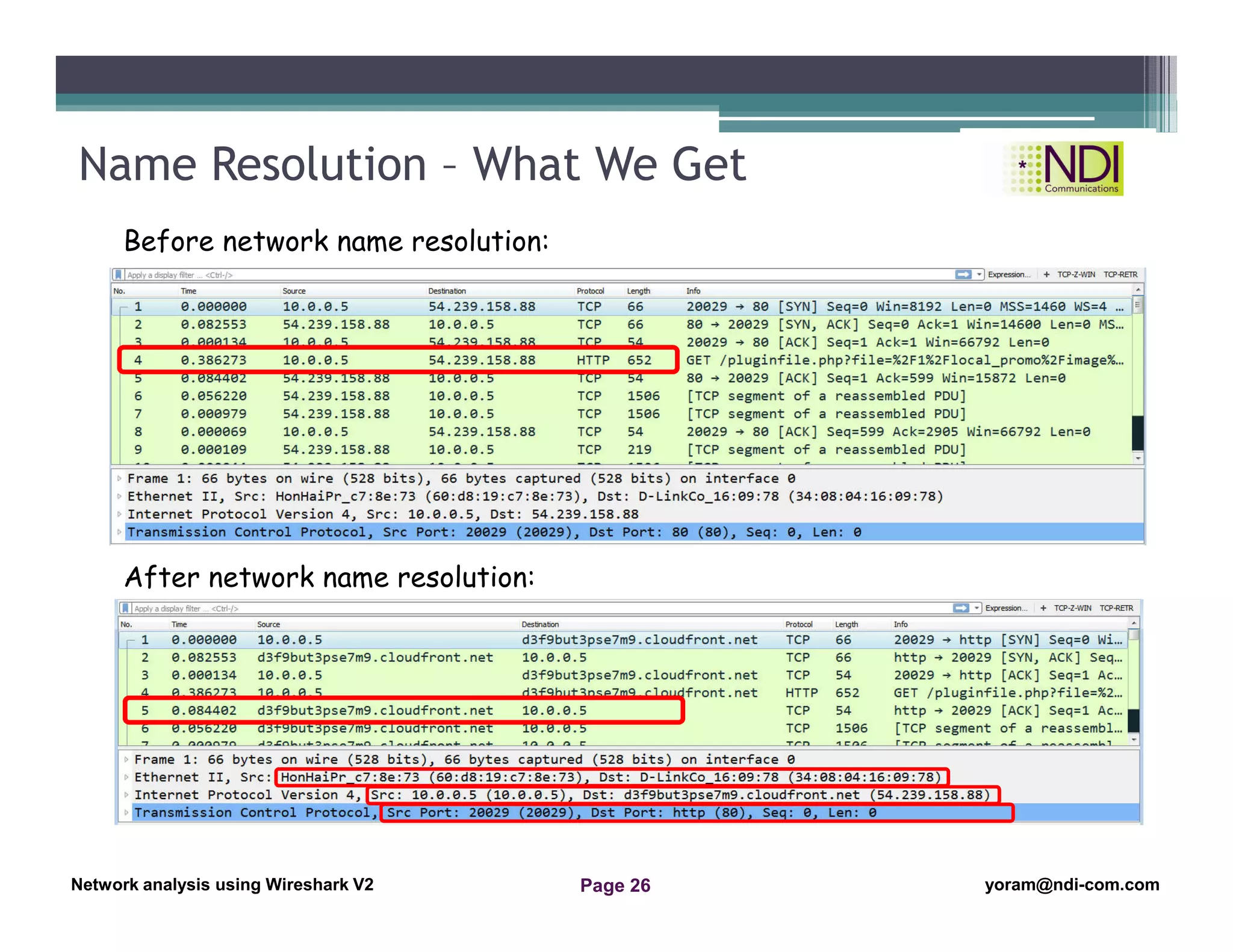Screen dimensions: 1233x952
Task: Expand the Frame 1 tree row in top details pane
Action: (x=119, y=478)
